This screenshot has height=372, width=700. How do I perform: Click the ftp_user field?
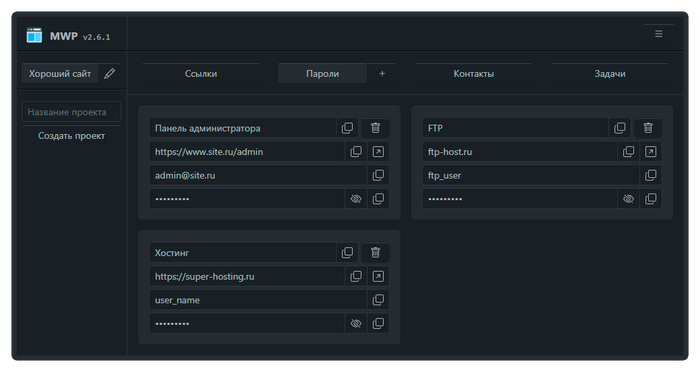pos(531,176)
